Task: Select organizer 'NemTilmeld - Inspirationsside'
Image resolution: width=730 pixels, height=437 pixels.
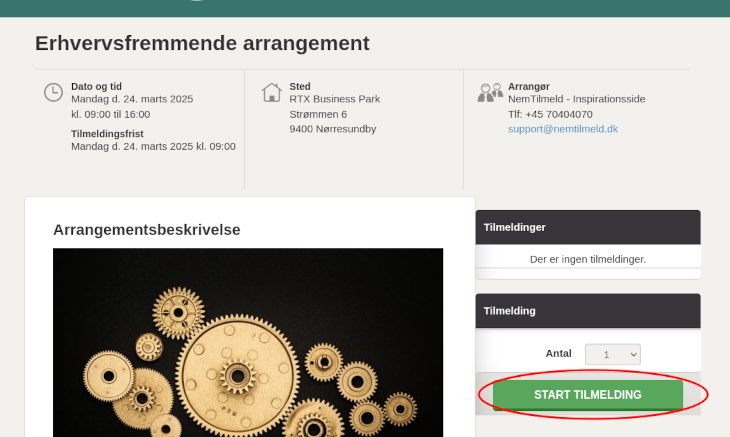Action: pos(576,99)
